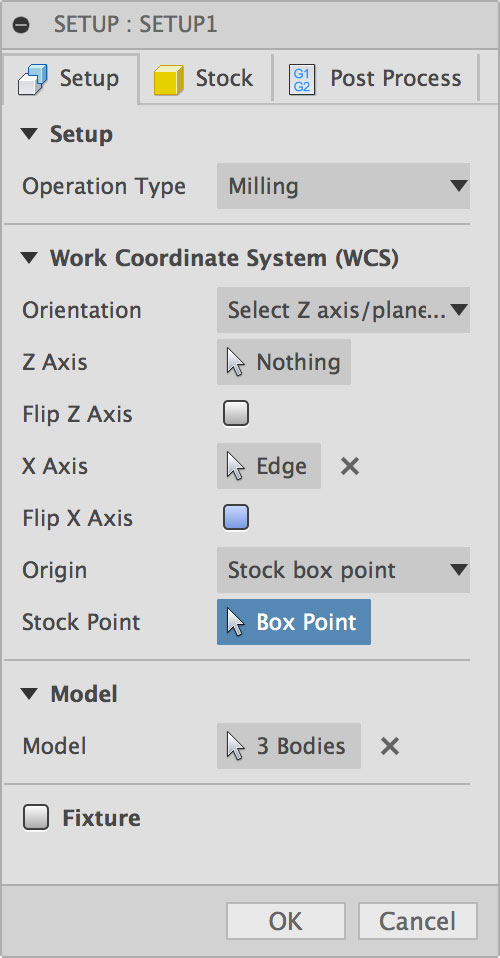Activate the X Axis Edge selector
Viewport: 500px width, 958px height.
click(x=269, y=466)
